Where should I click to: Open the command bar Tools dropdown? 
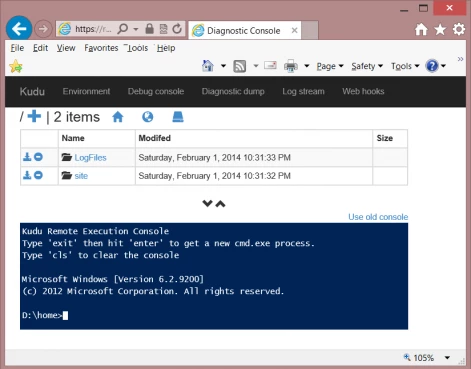pos(405,66)
